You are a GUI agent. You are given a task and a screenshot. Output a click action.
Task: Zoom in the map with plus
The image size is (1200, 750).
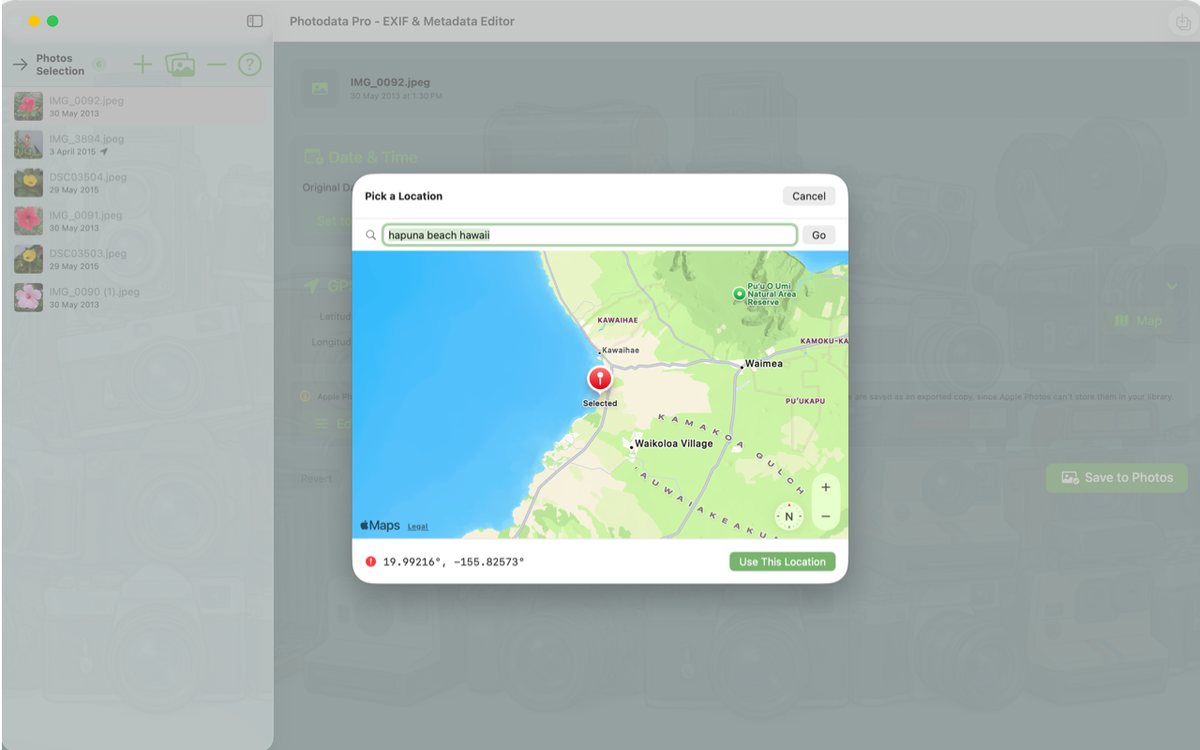[825, 488]
